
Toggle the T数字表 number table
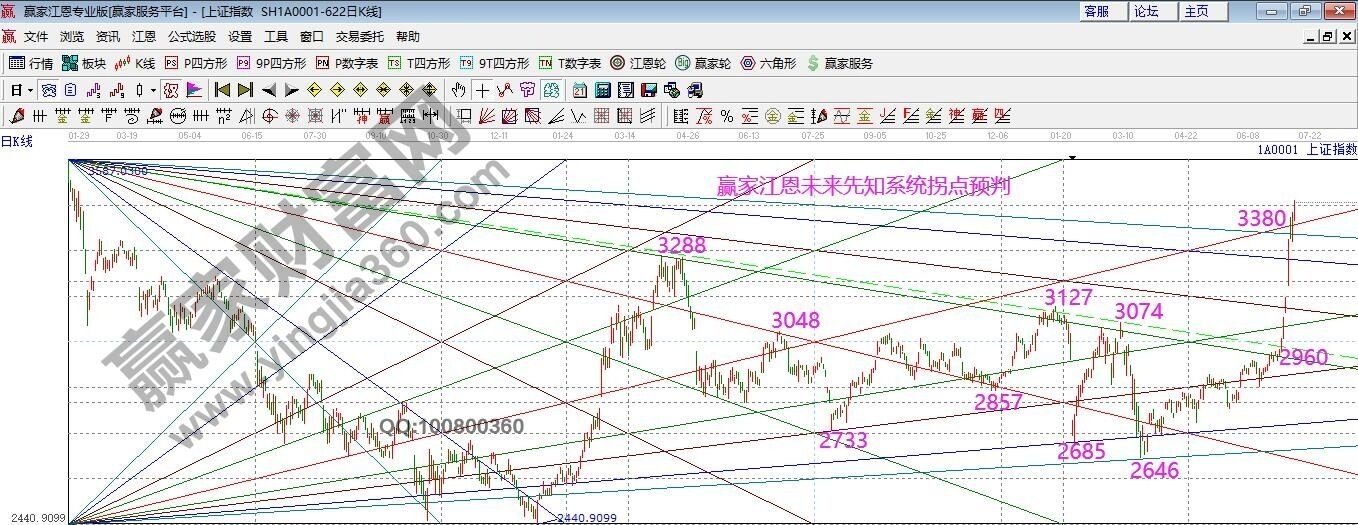pos(570,63)
